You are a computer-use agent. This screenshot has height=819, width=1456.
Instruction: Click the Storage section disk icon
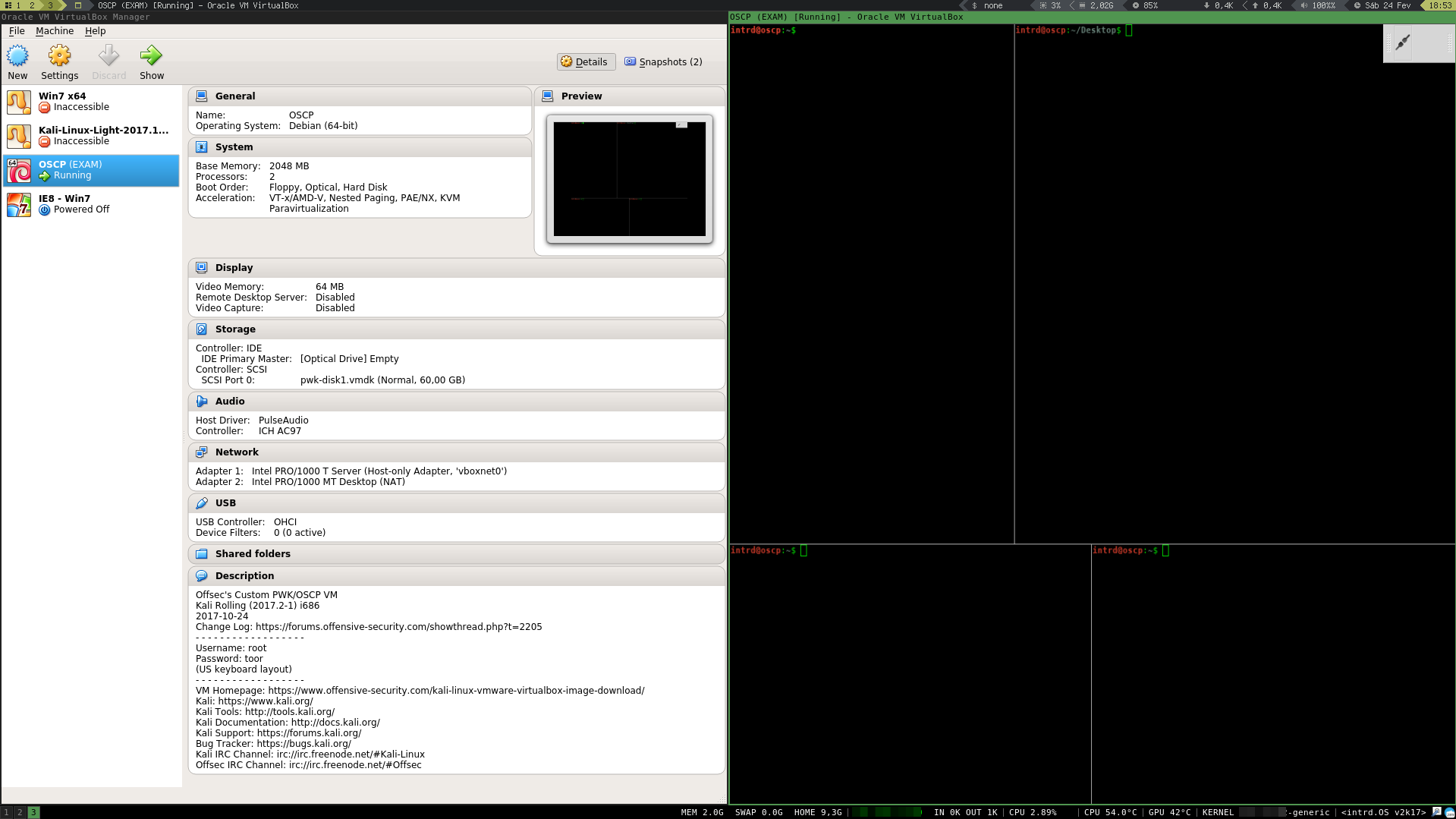coord(202,329)
